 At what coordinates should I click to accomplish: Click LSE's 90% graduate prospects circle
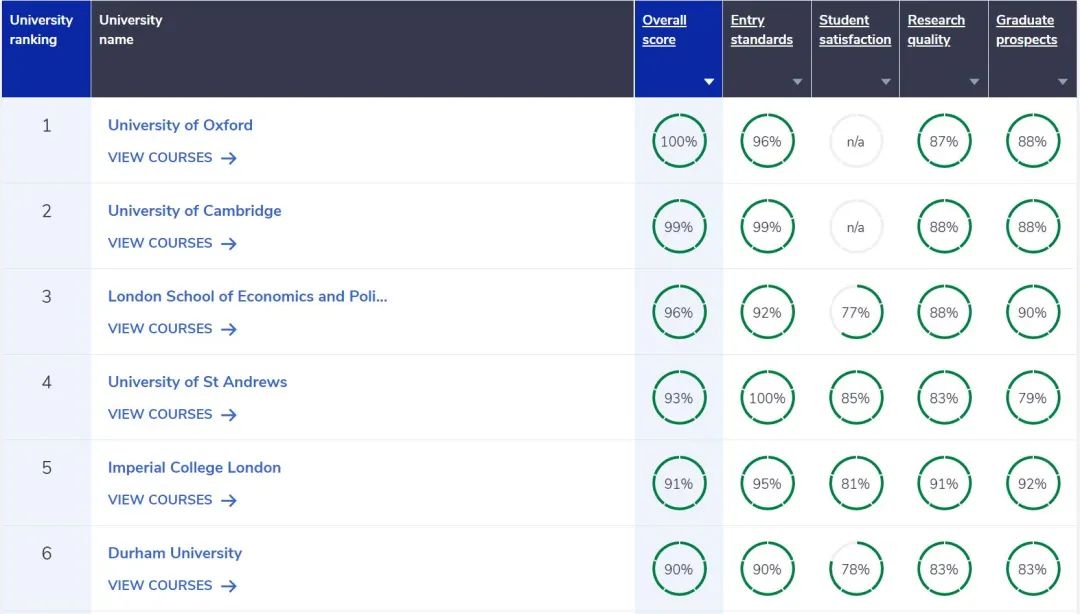point(1032,312)
